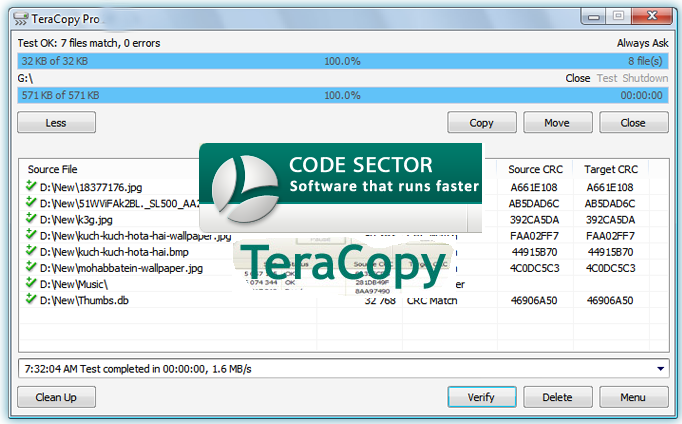This screenshot has height=424, width=682.
Task: Click the Move button
Action: tap(557, 123)
